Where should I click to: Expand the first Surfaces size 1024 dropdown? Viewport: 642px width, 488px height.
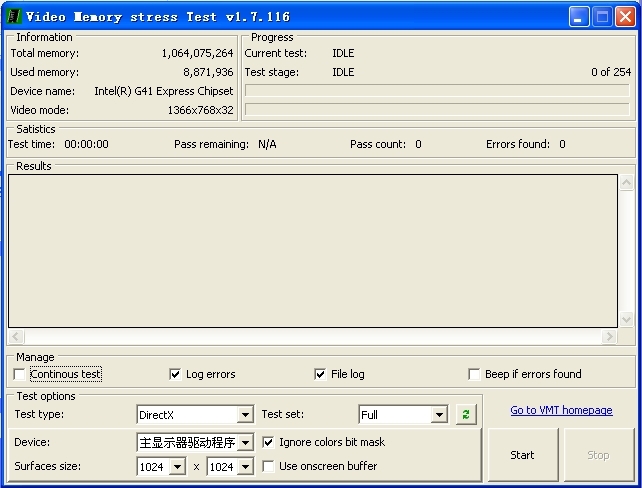pos(177,467)
